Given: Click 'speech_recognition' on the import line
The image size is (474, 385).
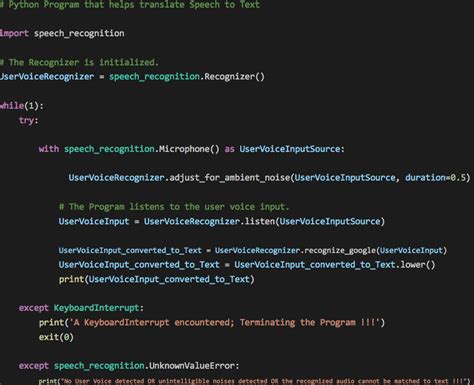Looking at the screenshot, I should tap(79, 34).
